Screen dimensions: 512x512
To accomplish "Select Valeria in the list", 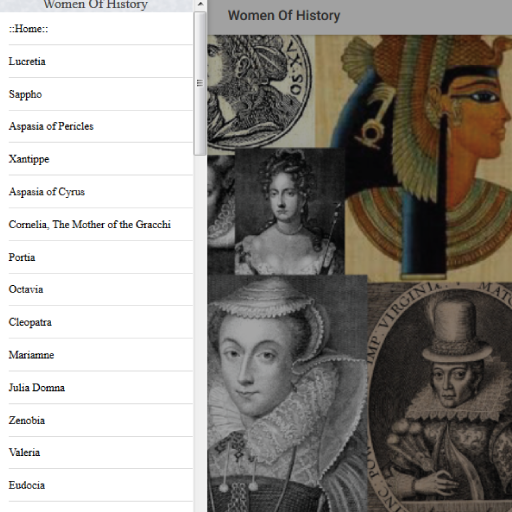I will [101, 452].
